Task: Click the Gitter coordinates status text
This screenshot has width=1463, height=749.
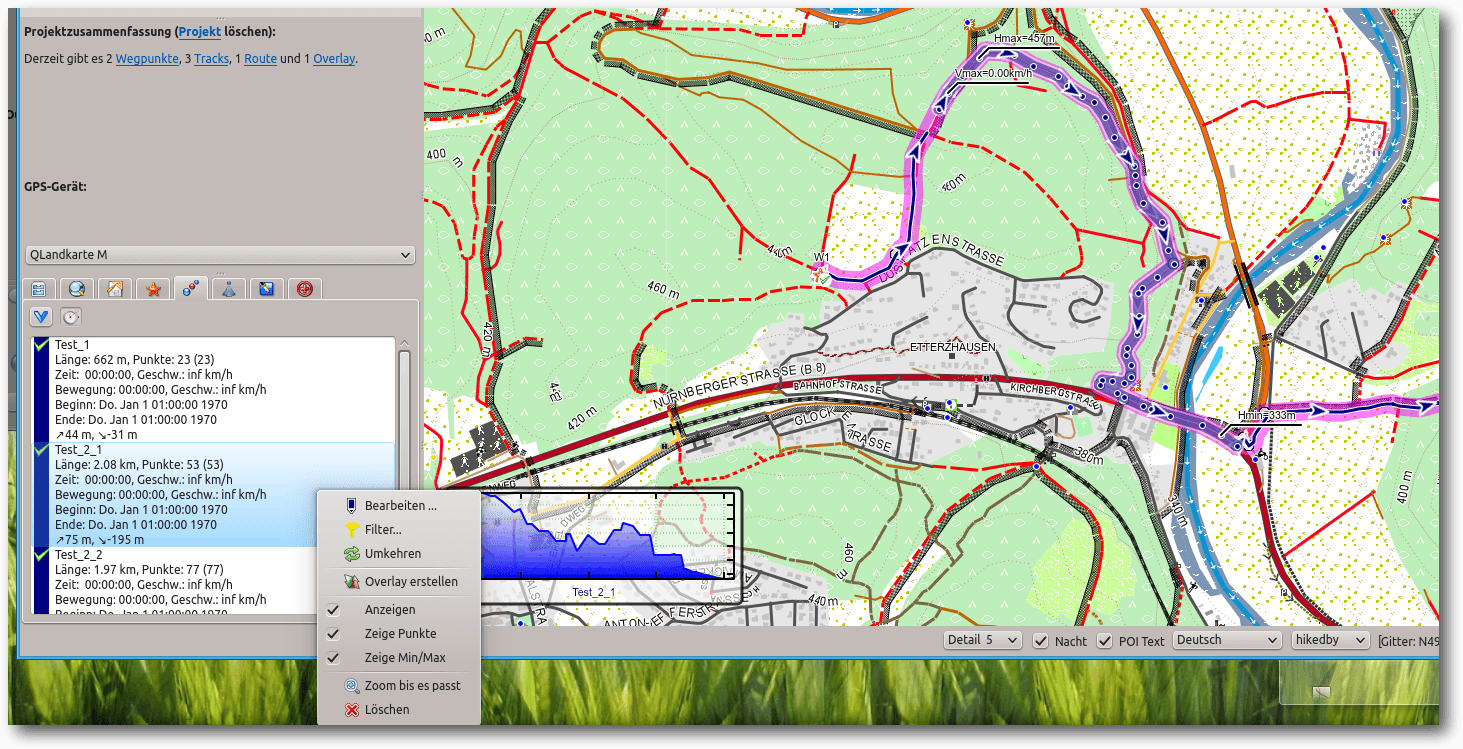Action: click(x=1408, y=641)
